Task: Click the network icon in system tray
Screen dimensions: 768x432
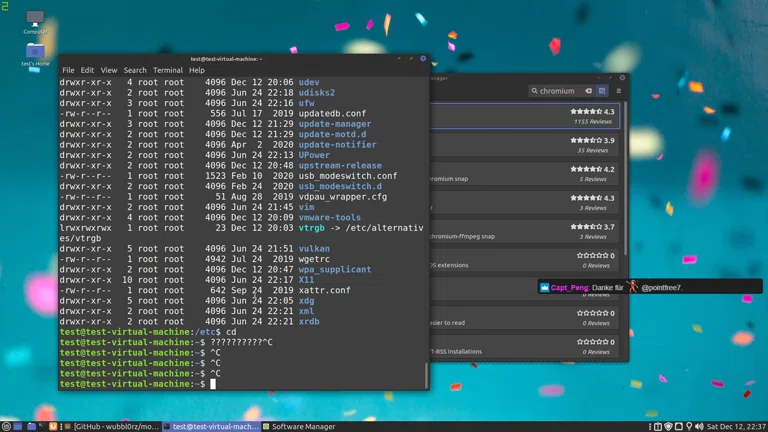Action: [x=678, y=427]
